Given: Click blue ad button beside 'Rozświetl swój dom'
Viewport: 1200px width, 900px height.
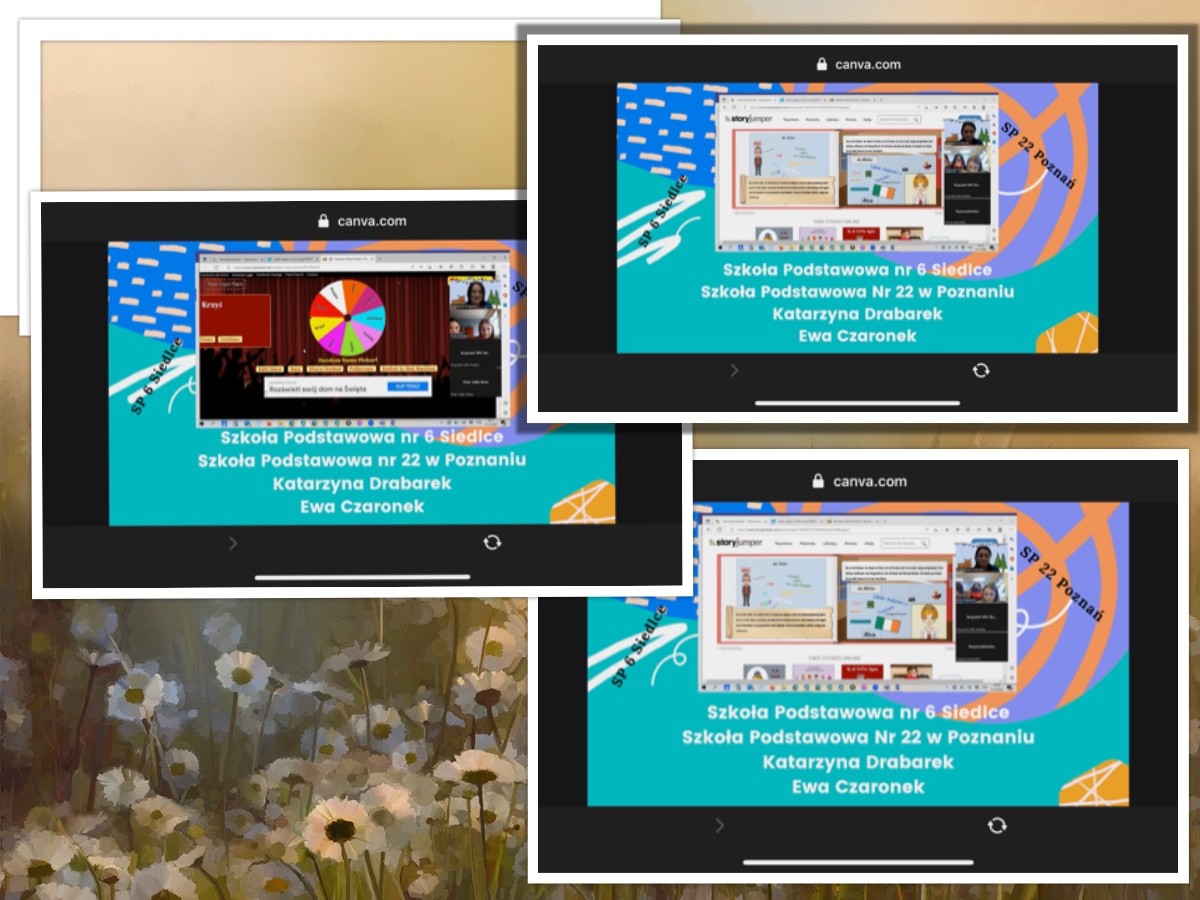Looking at the screenshot, I should [x=407, y=386].
